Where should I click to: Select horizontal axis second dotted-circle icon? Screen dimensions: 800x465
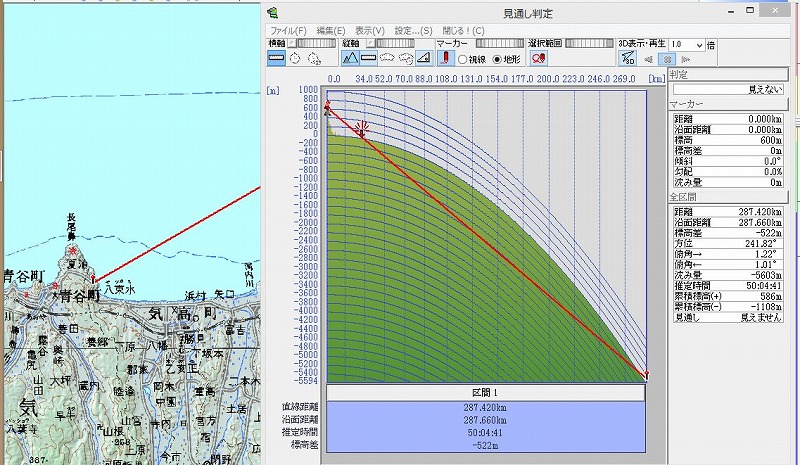[x=314, y=58]
